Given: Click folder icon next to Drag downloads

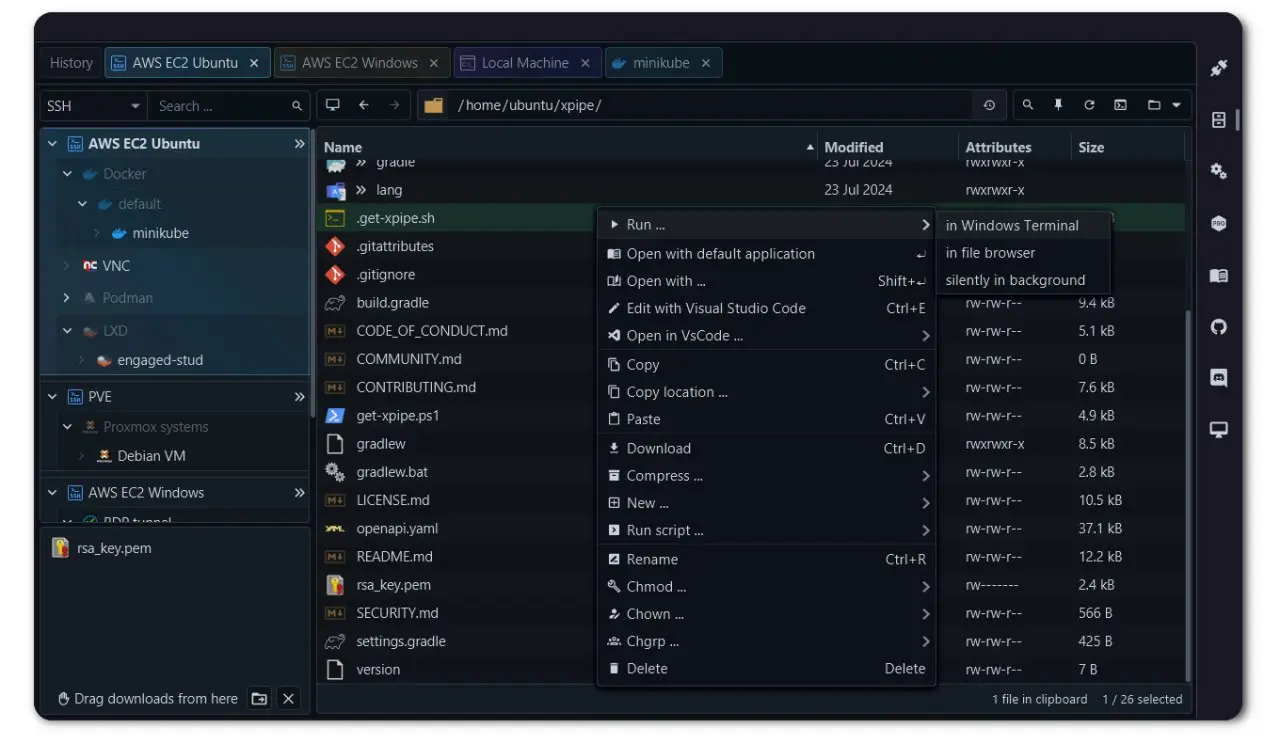Looking at the screenshot, I should coord(259,699).
